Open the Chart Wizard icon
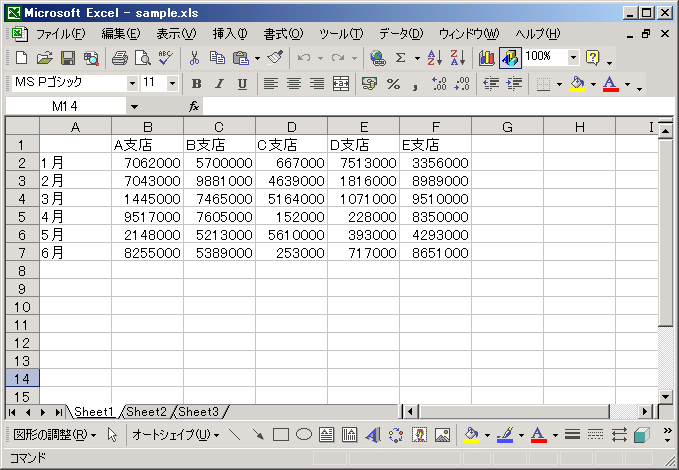Image resolution: width=679 pixels, height=470 pixels. pos(487,58)
